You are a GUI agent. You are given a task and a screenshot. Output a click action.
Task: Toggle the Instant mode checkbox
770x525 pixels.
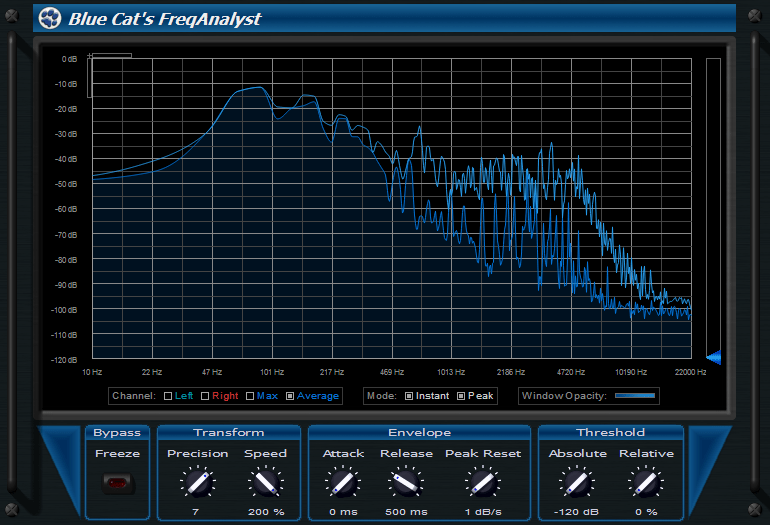(409, 396)
